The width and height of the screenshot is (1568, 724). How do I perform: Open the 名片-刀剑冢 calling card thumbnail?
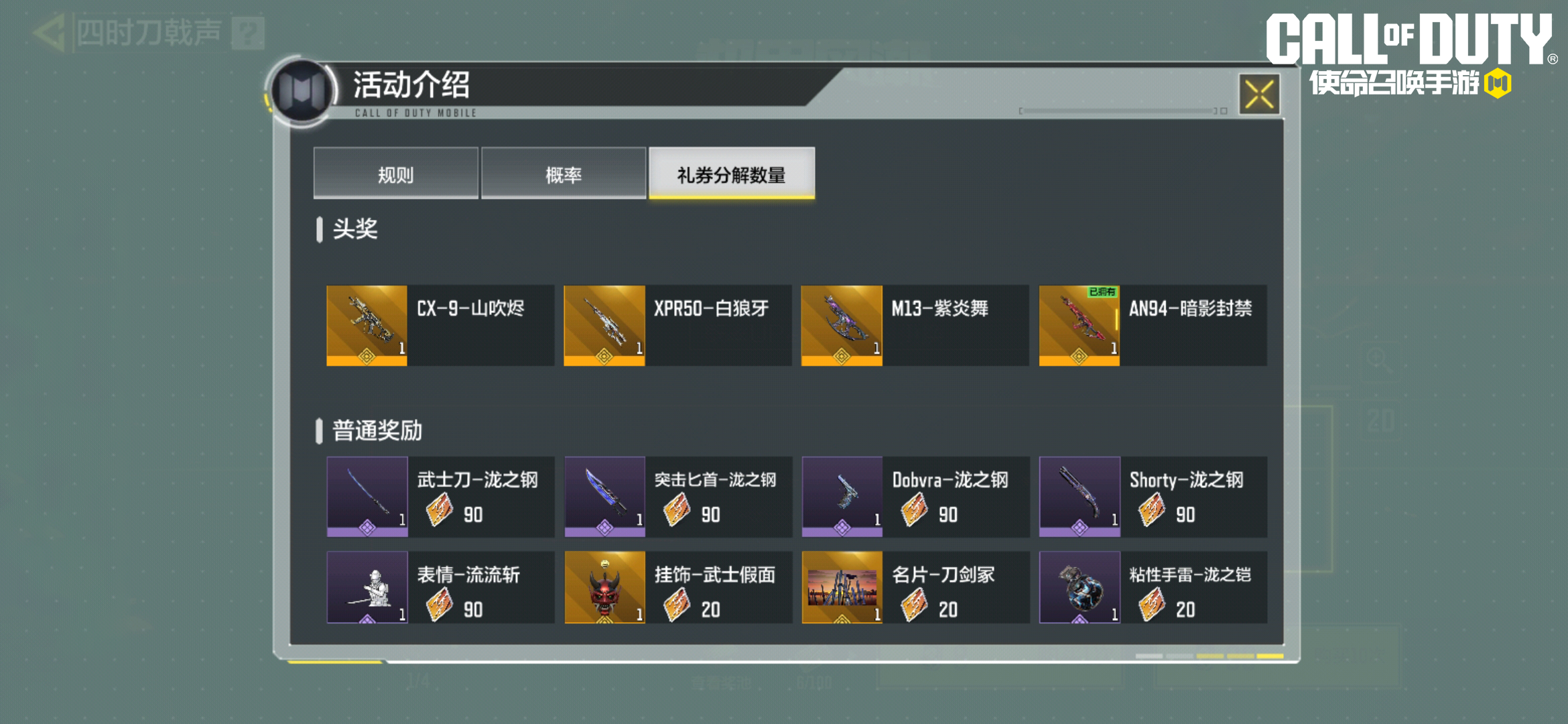(842, 587)
